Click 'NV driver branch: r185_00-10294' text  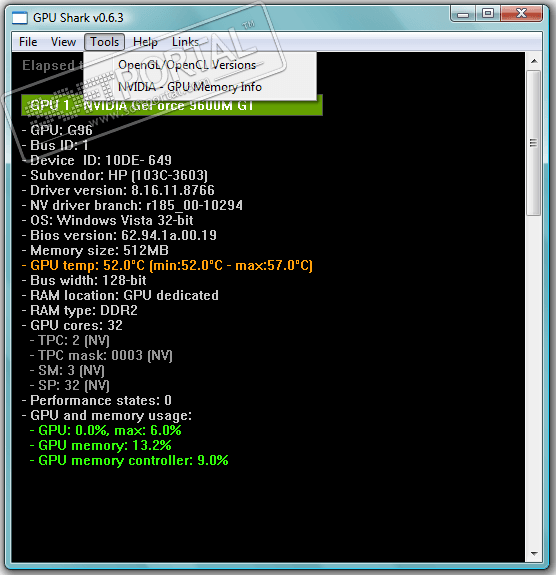[132, 205]
